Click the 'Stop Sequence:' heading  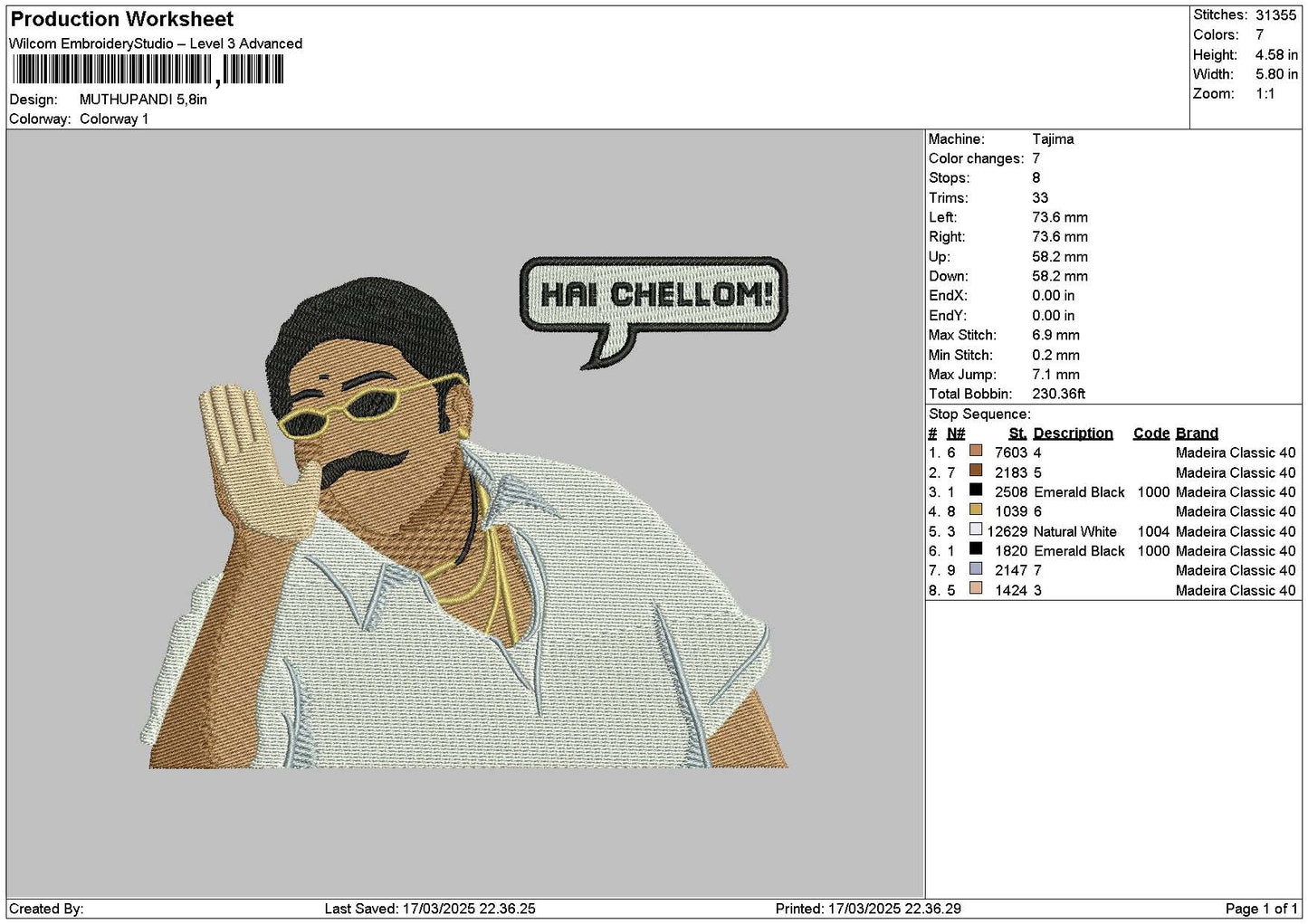pyautogui.click(x=979, y=414)
